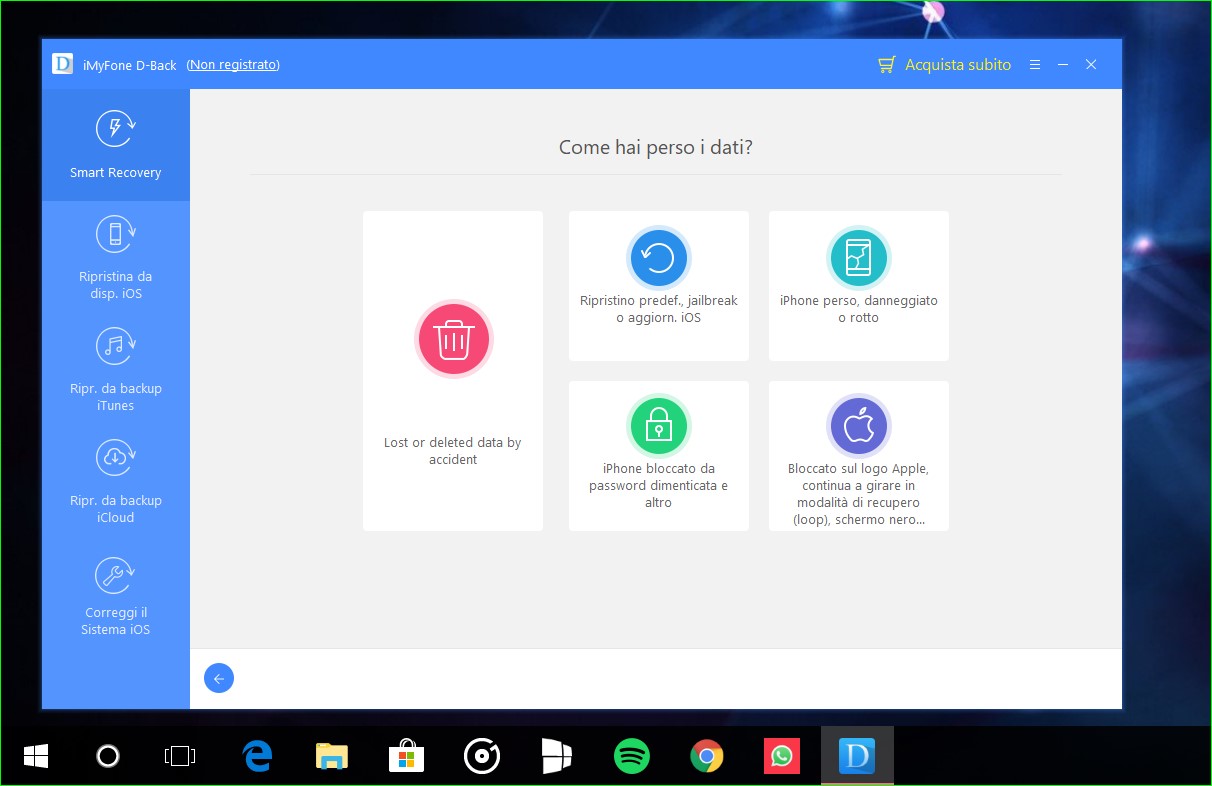1212x786 pixels.
Task: Click the iMyFone D-Back title text
Action: coord(131,65)
